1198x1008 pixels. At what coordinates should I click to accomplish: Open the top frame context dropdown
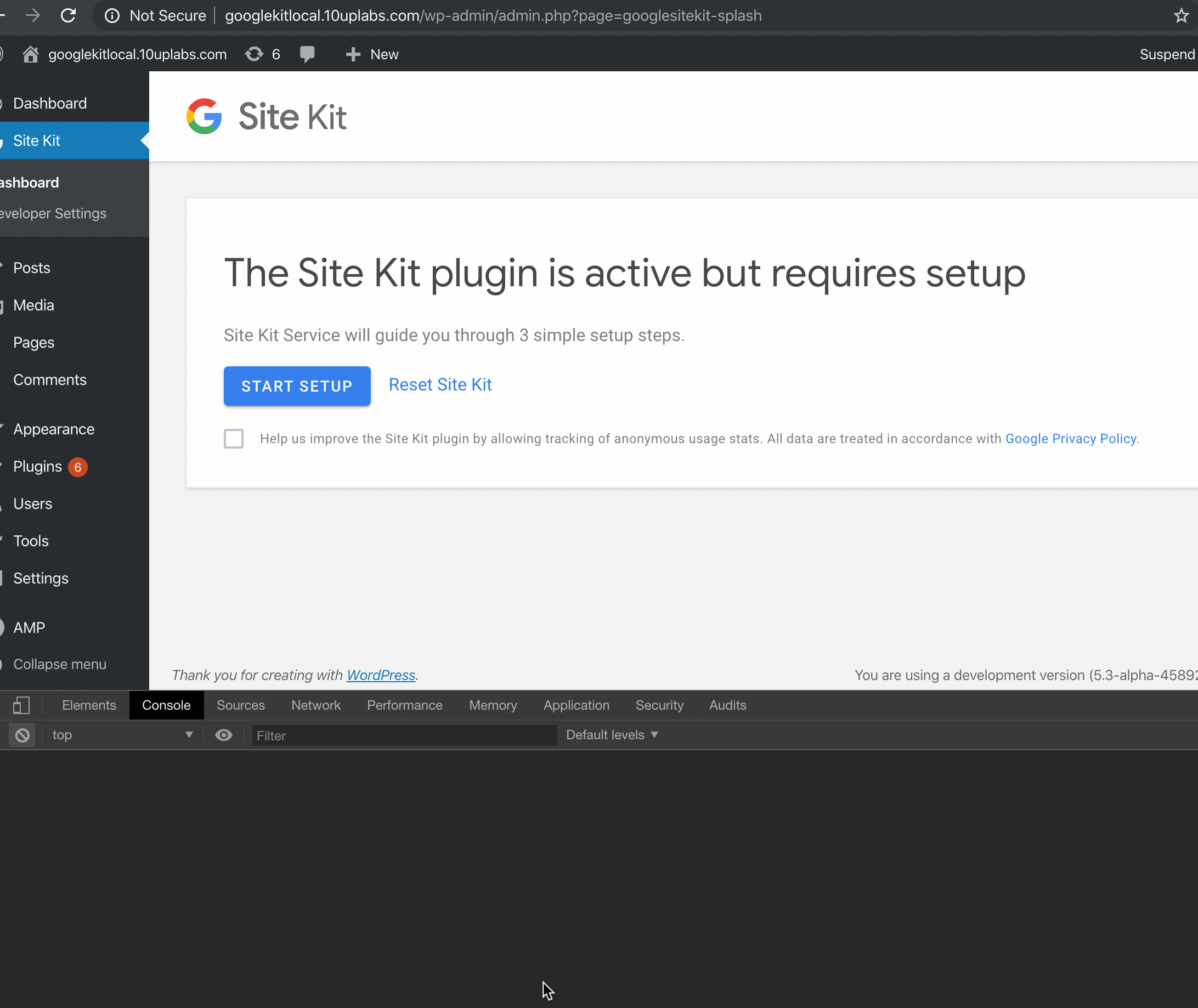tap(120, 735)
